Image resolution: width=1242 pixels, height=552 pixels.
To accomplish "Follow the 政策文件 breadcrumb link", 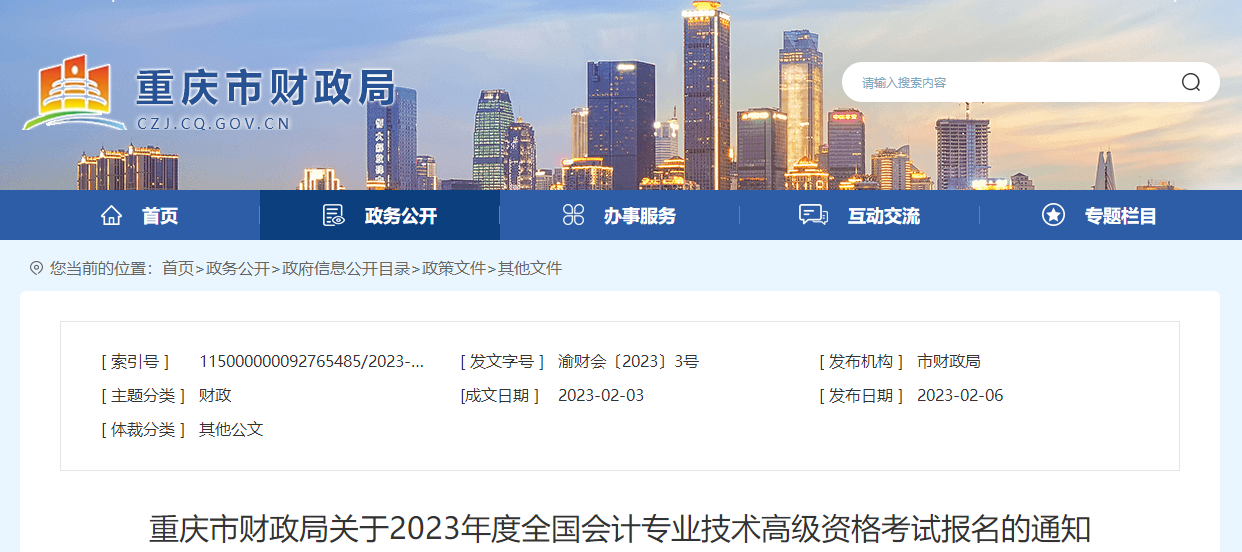I will click(x=454, y=268).
